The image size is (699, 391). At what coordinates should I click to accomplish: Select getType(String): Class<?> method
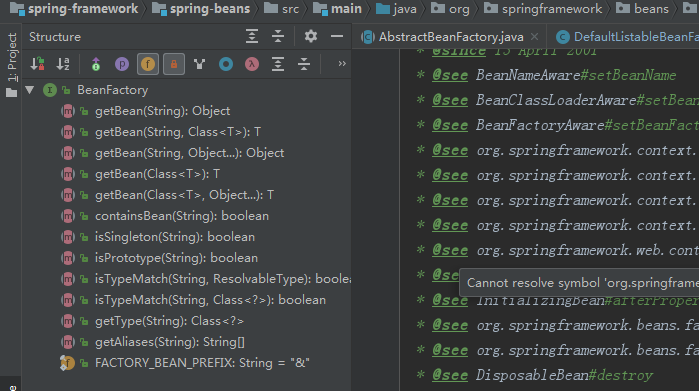[169, 321]
